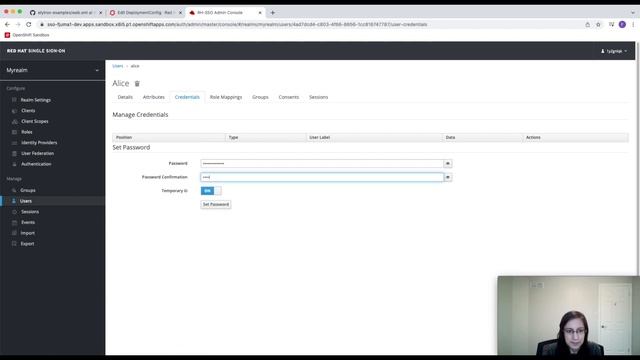The height and width of the screenshot is (360, 640).
Task: Open the Attributes tab
Action: pos(153,97)
